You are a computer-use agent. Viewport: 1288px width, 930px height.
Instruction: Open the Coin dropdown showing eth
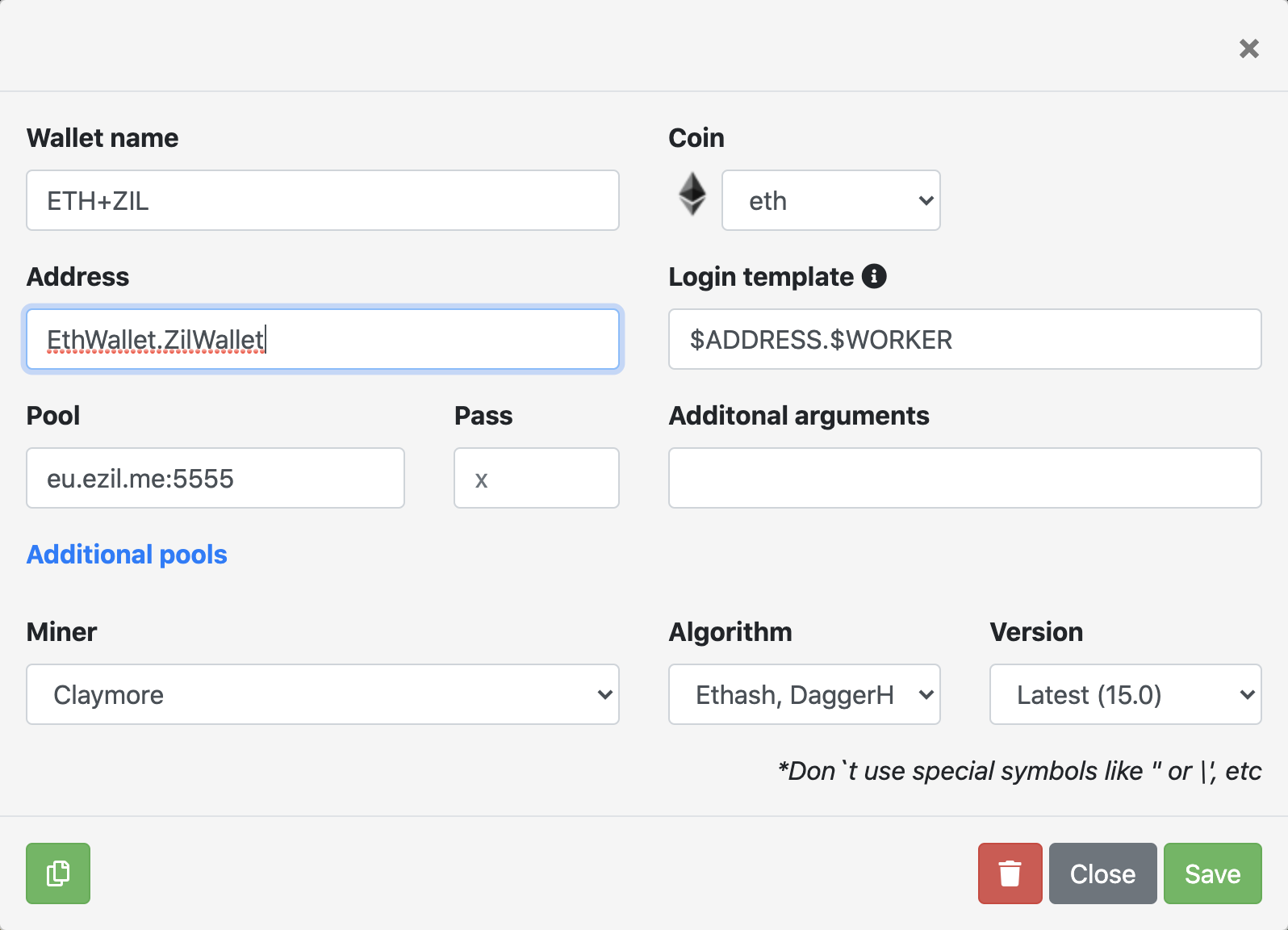tap(830, 200)
